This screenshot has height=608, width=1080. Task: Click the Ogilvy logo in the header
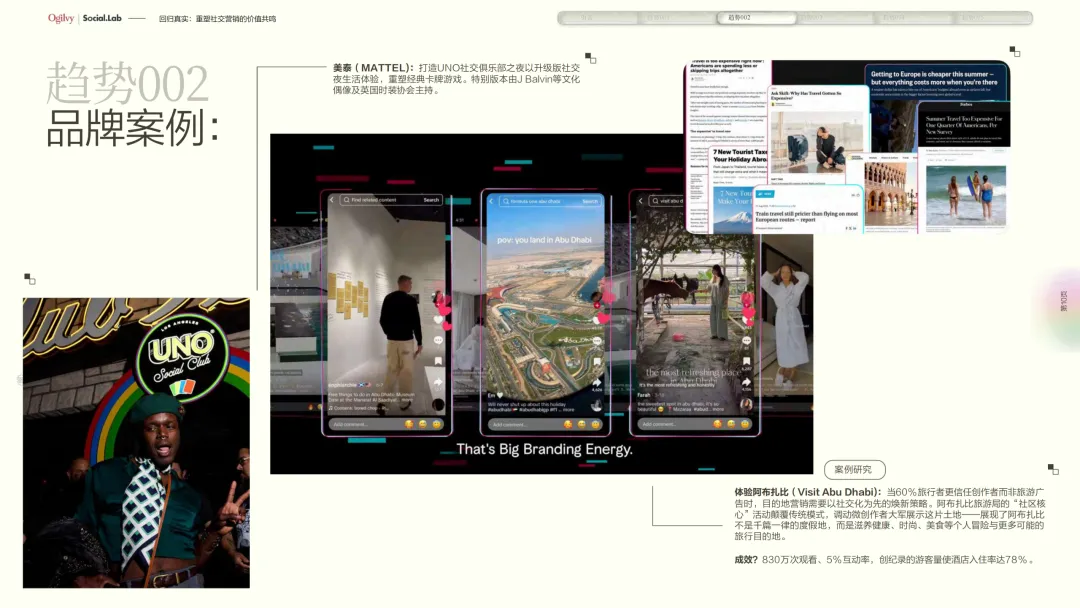[61, 19]
